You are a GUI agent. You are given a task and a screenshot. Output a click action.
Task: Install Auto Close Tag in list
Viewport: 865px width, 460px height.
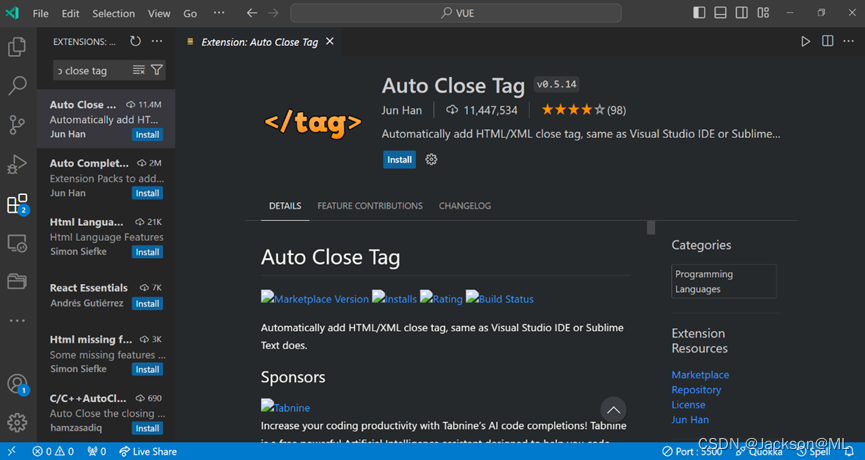(147, 135)
